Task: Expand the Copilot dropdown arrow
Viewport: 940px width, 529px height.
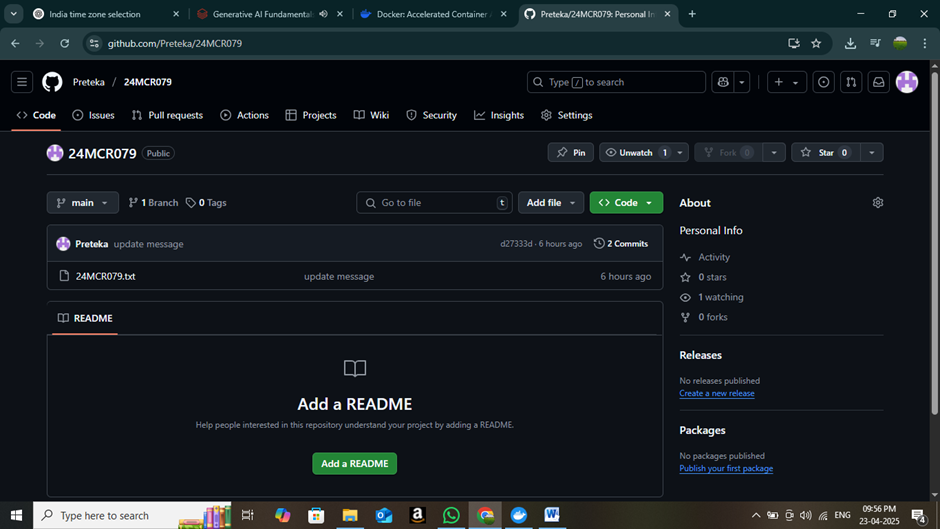Action: [742, 82]
